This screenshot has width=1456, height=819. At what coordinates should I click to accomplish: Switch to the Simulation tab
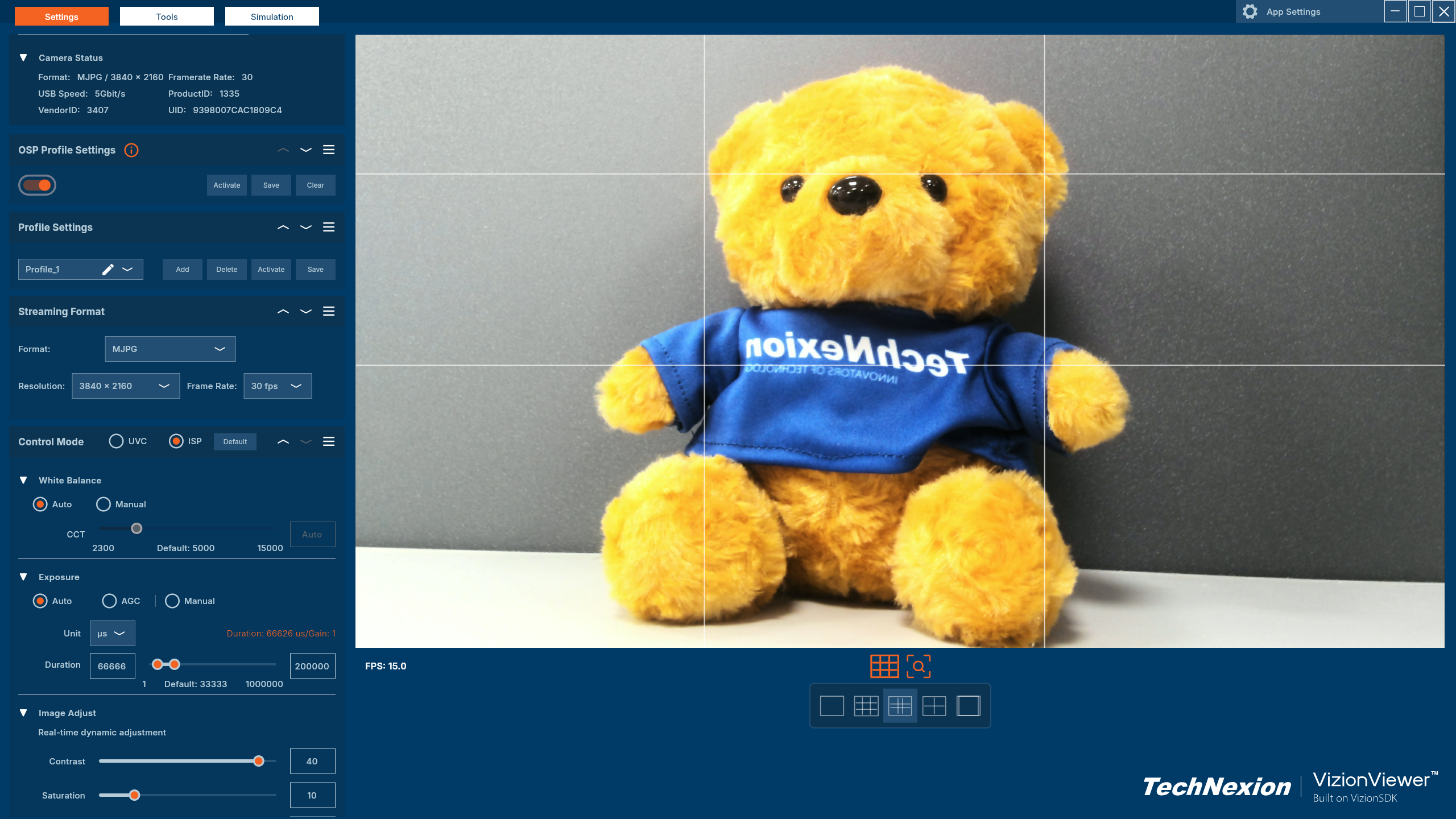pos(272,16)
